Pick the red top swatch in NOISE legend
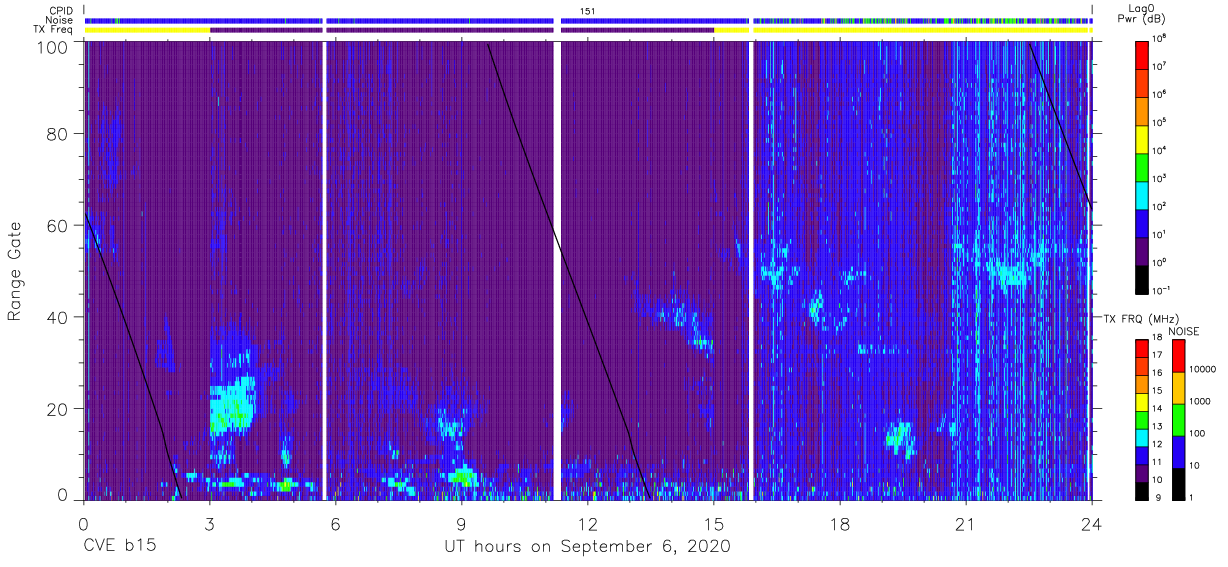Viewport: 1228px width, 567px height. [1178, 355]
